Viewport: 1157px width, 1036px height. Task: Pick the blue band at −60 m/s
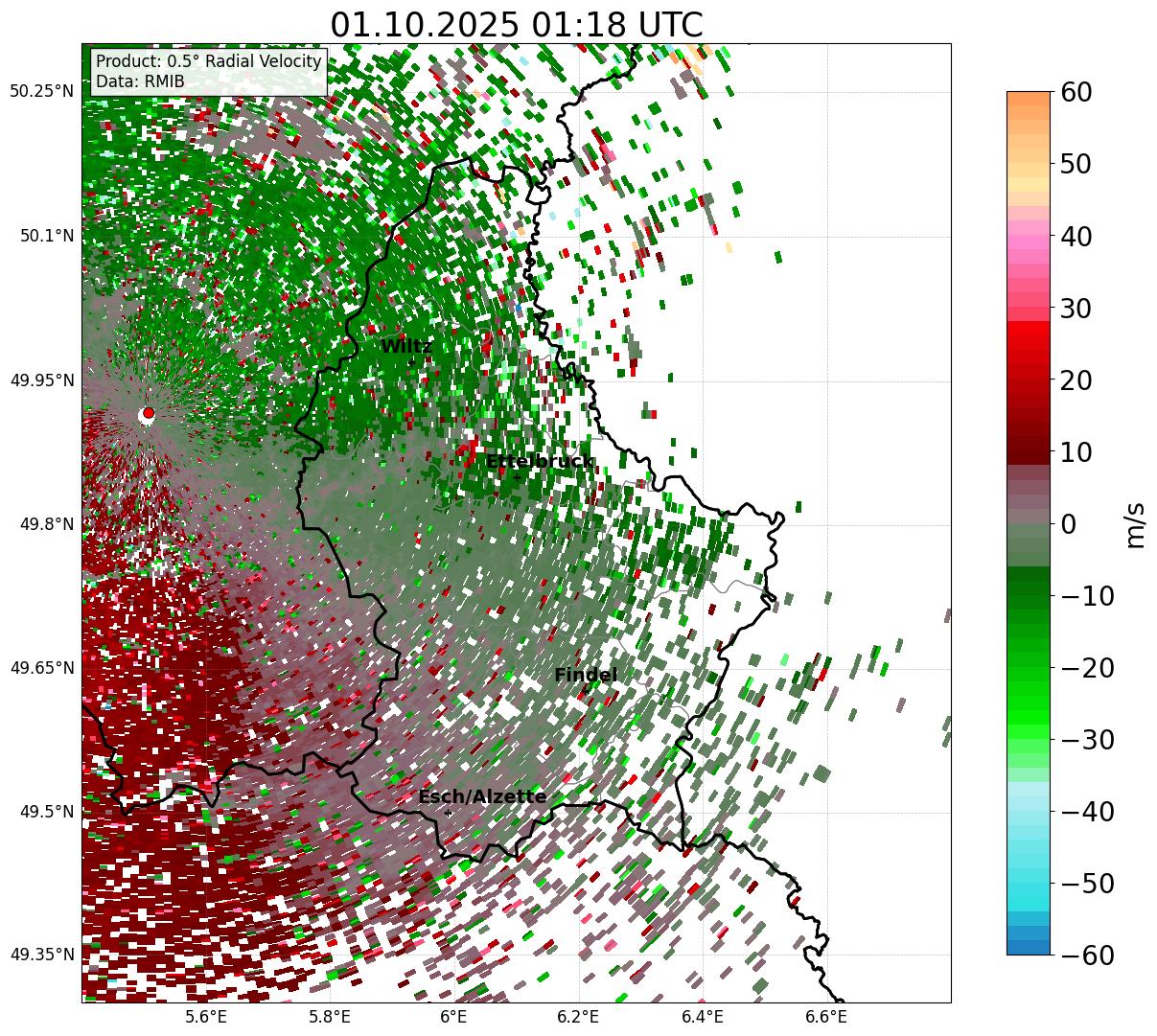[1029, 947]
